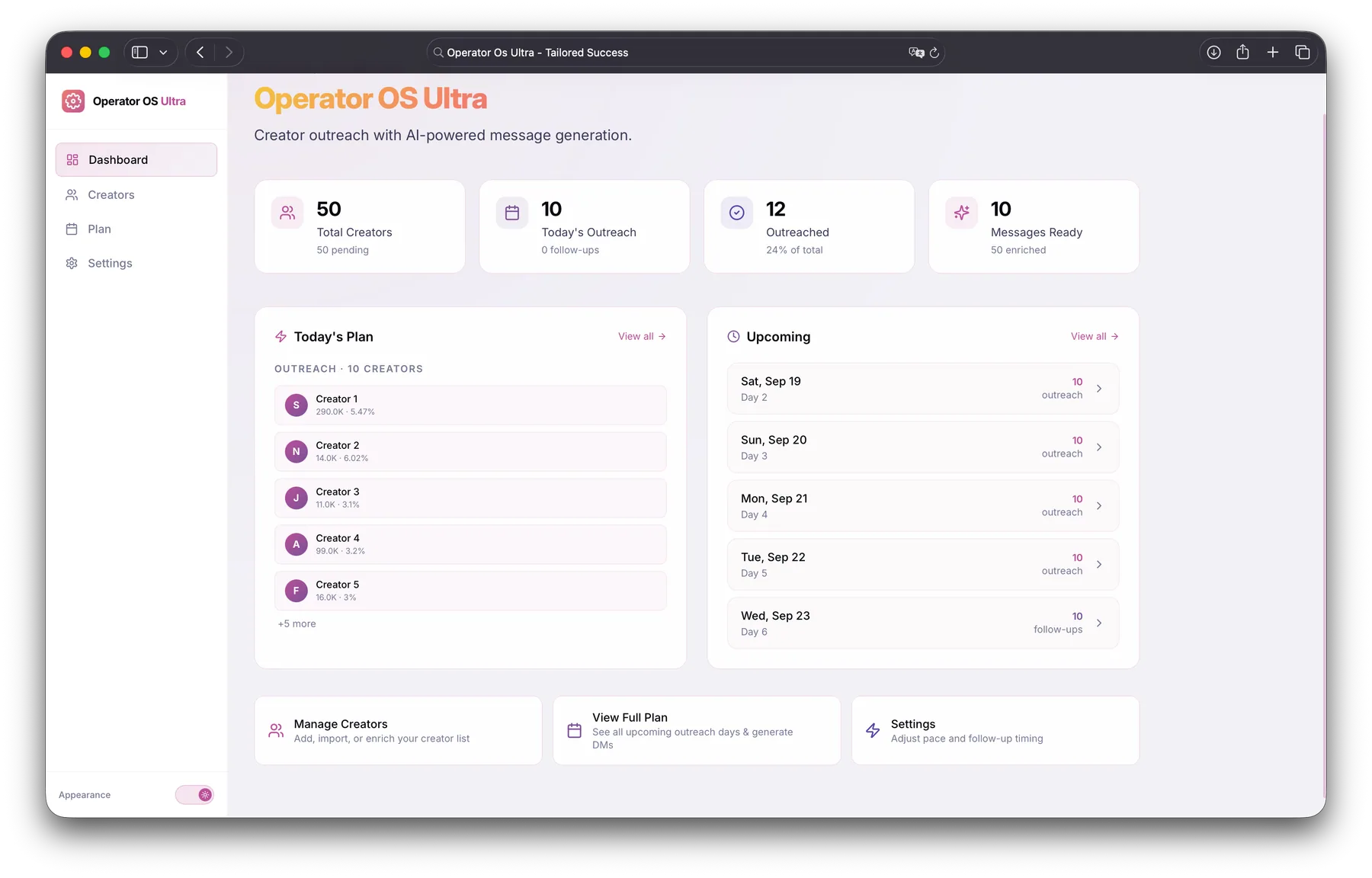Click the Outreach · 10 Creators heading
1372x878 pixels.
(x=348, y=369)
